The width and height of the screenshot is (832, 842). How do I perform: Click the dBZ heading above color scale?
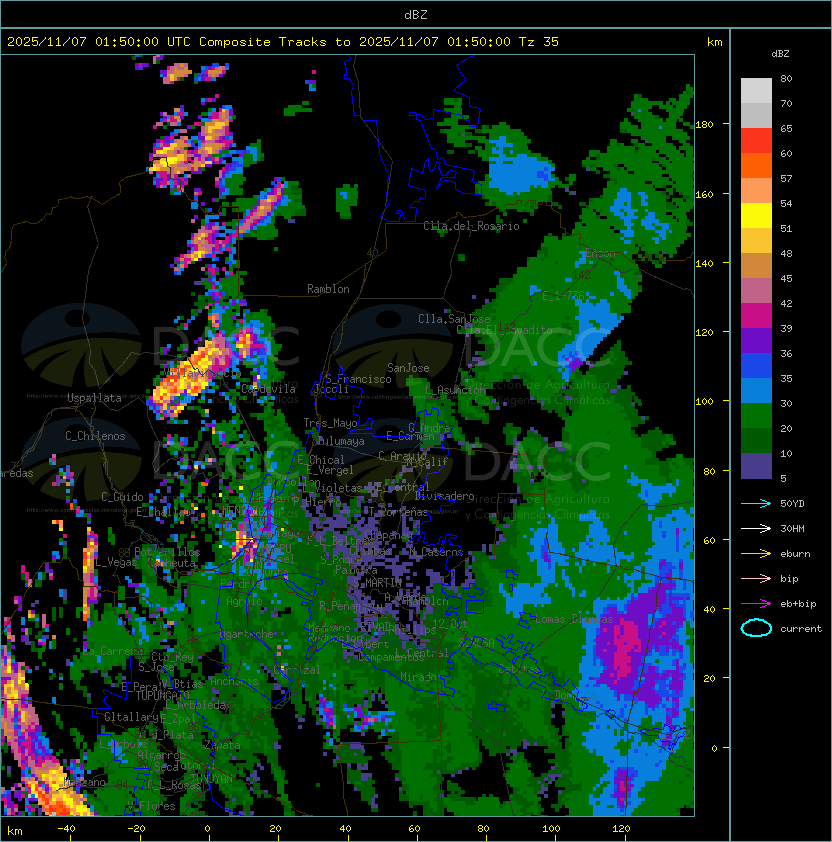[x=780, y=54]
